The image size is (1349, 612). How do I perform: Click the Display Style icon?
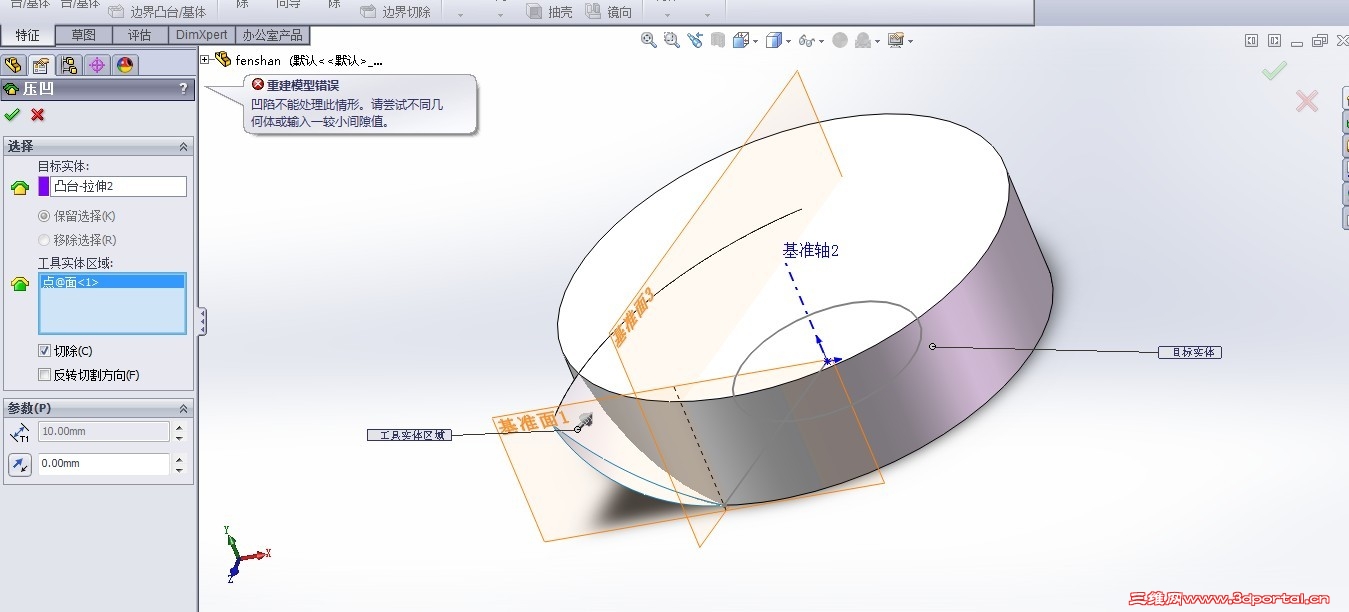tap(775, 40)
